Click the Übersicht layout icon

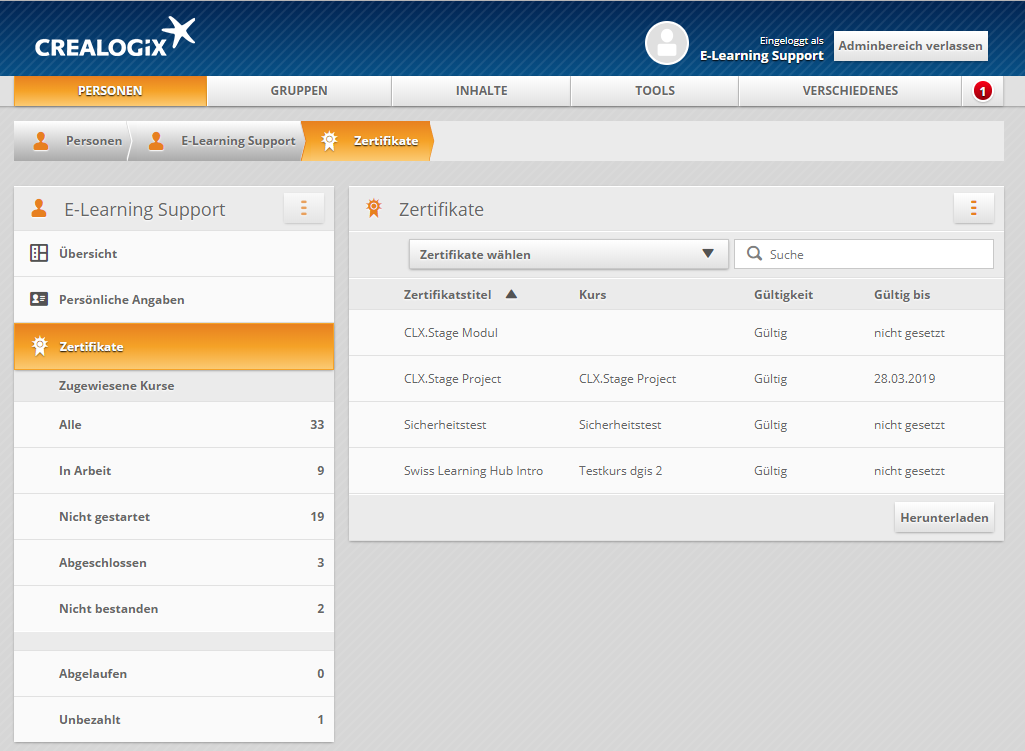tap(39, 253)
